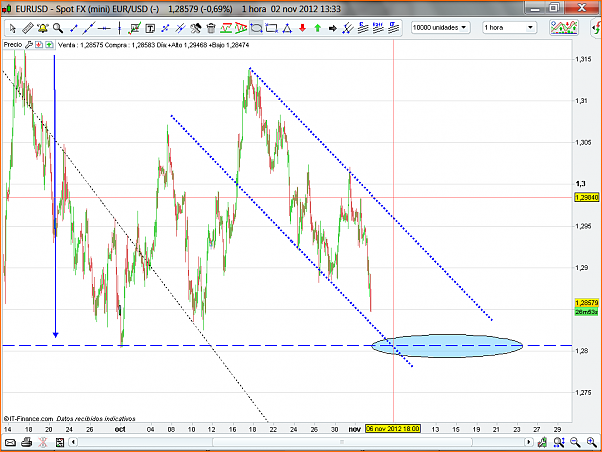Screen dimensions: 602x452
Task: Click the horizontal scrollbar thumb
Action: [342, 442]
